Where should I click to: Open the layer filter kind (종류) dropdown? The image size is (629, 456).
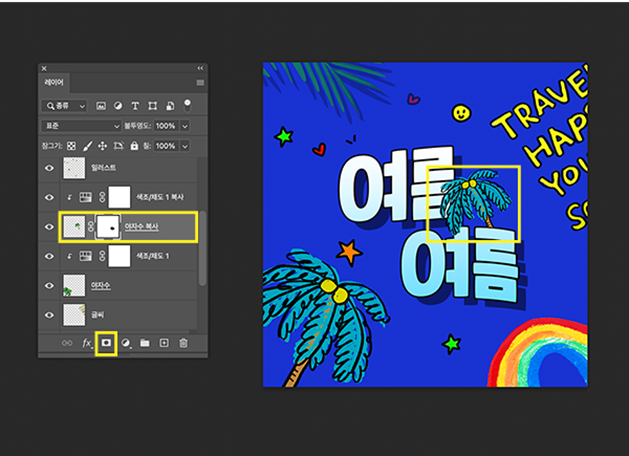(64, 106)
